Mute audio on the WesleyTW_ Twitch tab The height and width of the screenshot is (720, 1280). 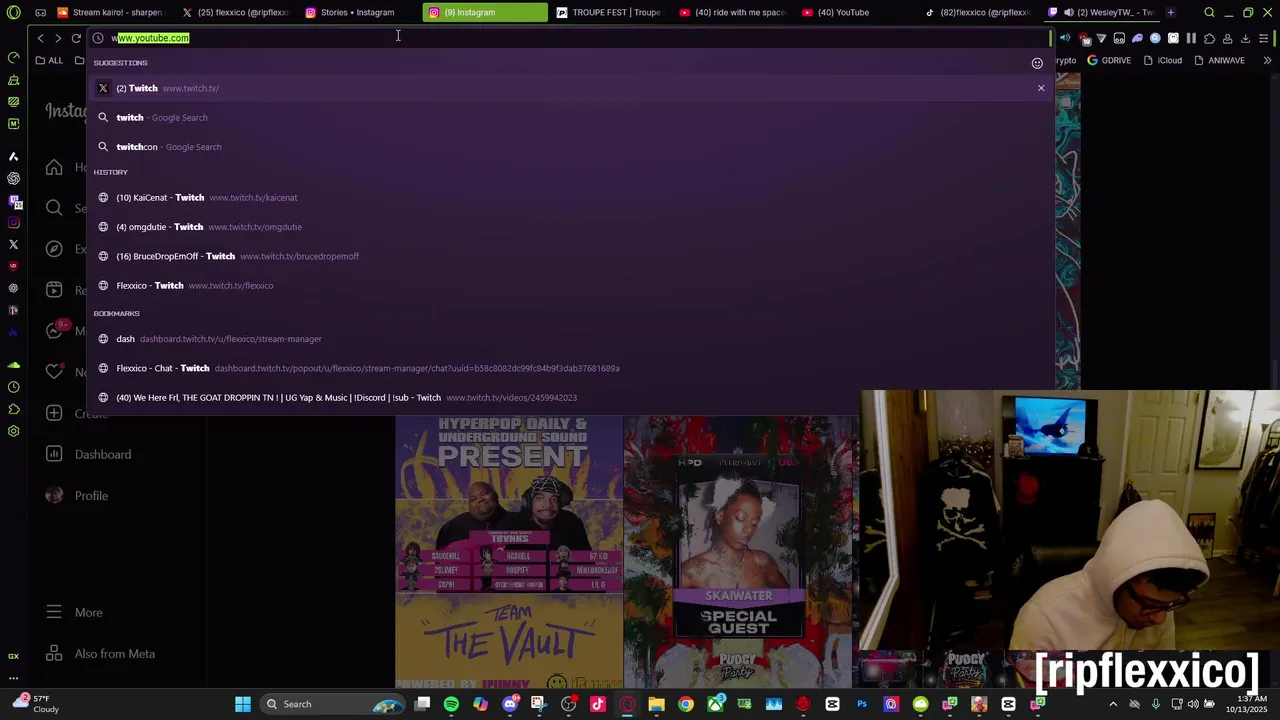coord(1068,12)
